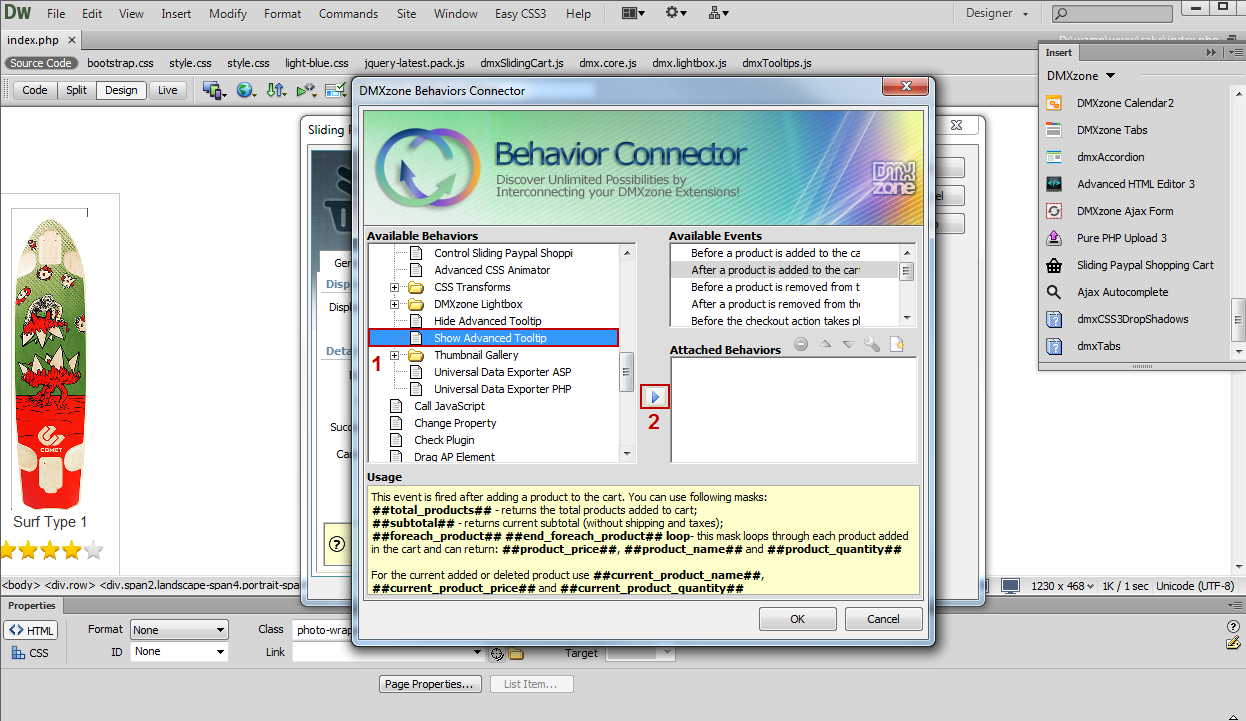Click the Check browser compatibility icon
This screenshot has width=1246, height=721.
pos(335,90)
